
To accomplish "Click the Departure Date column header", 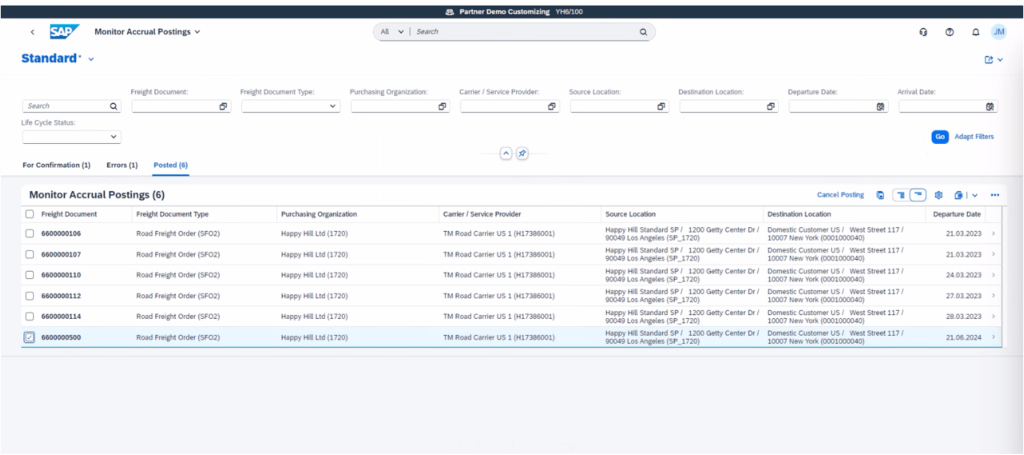I will pyautogui.click(x=957, y=214).
